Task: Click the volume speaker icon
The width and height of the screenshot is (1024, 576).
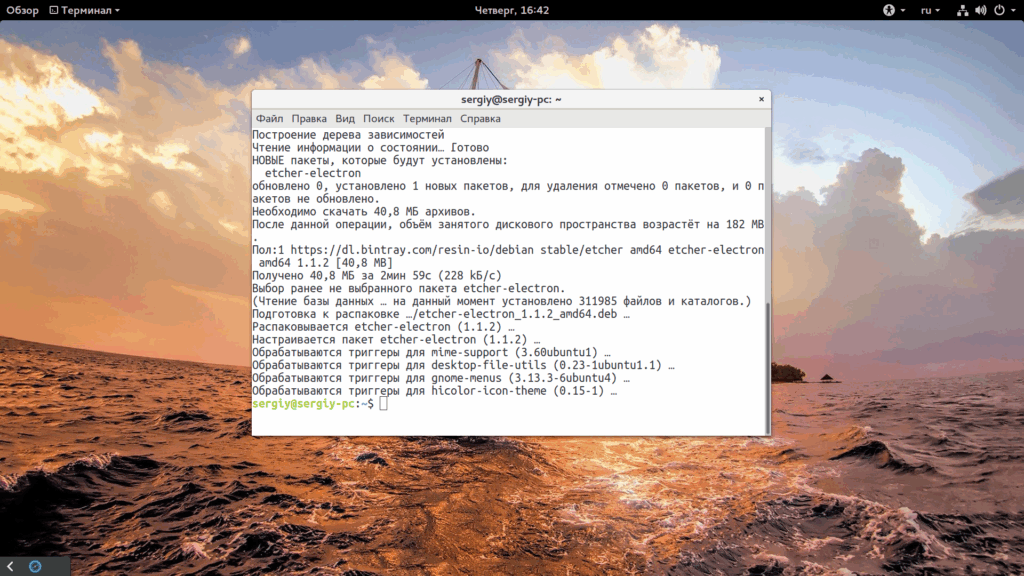Action: (980, 10)
